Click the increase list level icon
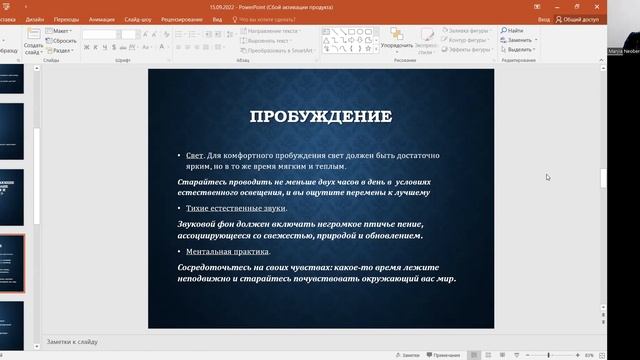The image size is (640, 360). pyautogui.click(x=218, y=35)
